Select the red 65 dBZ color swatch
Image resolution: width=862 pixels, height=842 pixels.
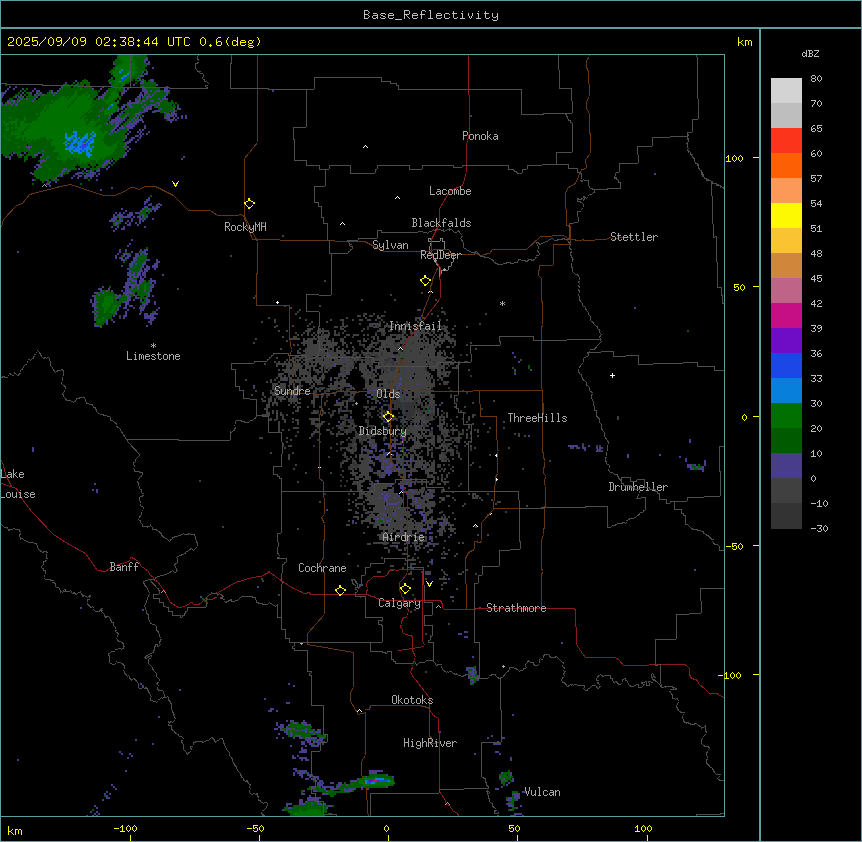(786, 140)
